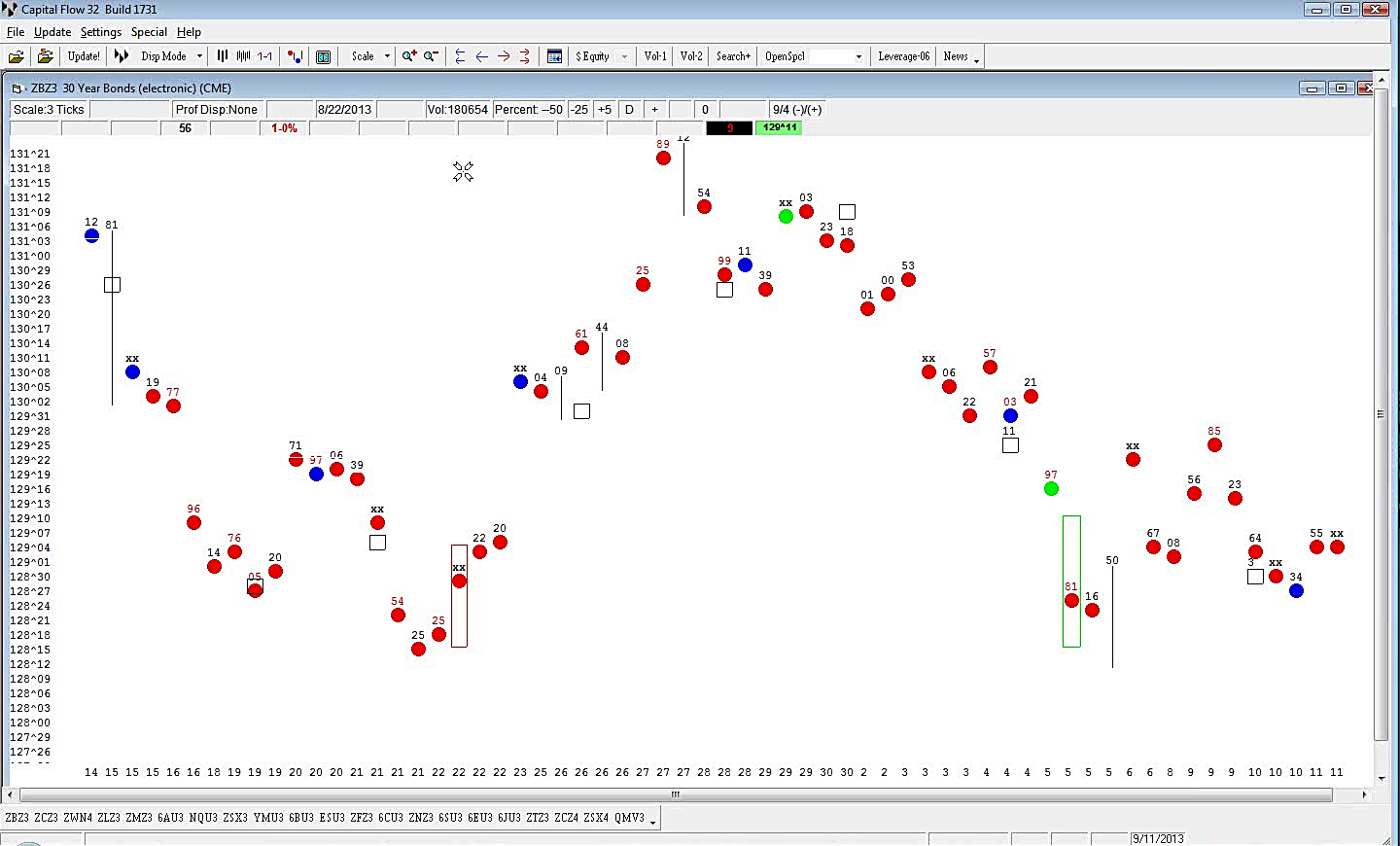Click the red and blue dots chart icon
1400x846 pixels.
click(x=296, y=56)
